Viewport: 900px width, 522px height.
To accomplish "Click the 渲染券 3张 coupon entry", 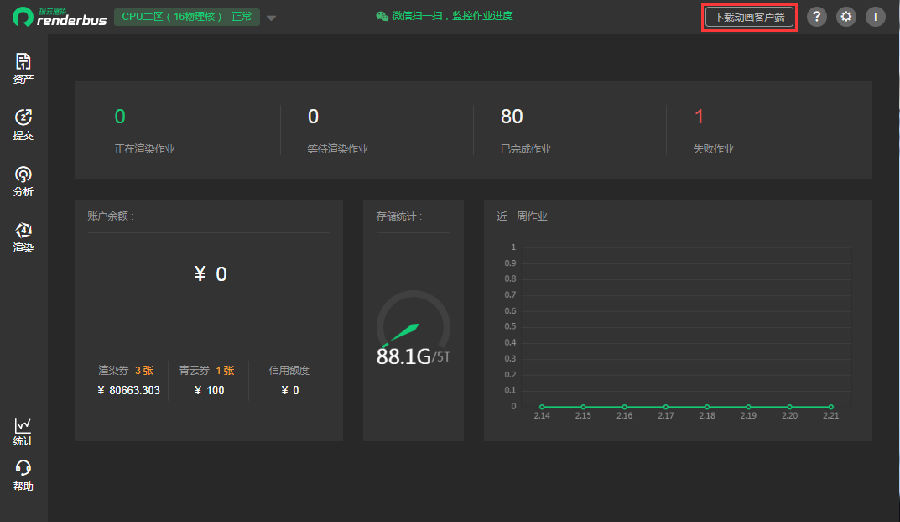I will pos(125,370).
